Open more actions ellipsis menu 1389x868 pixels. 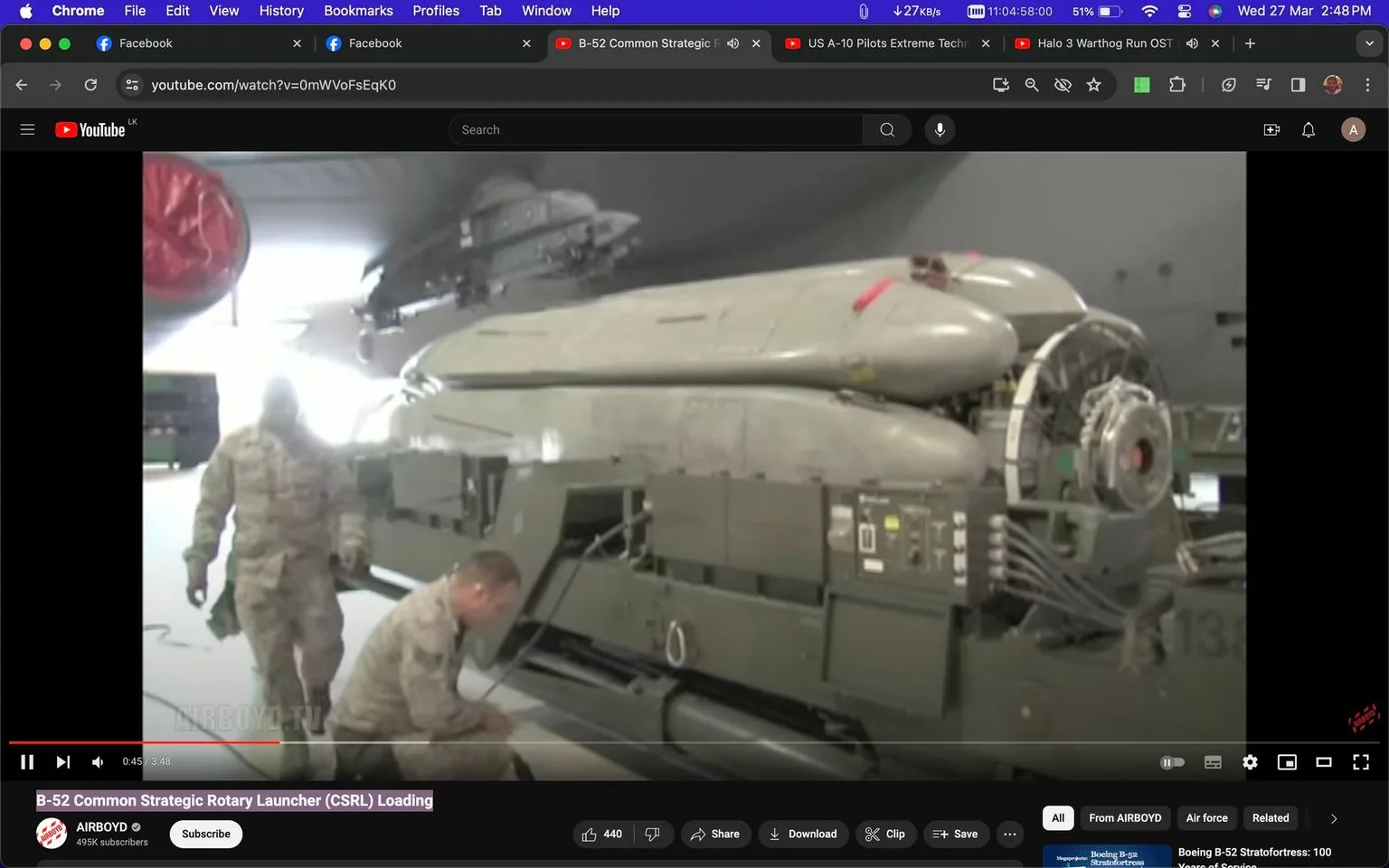pyautogui.click(x=1010, y=834)
